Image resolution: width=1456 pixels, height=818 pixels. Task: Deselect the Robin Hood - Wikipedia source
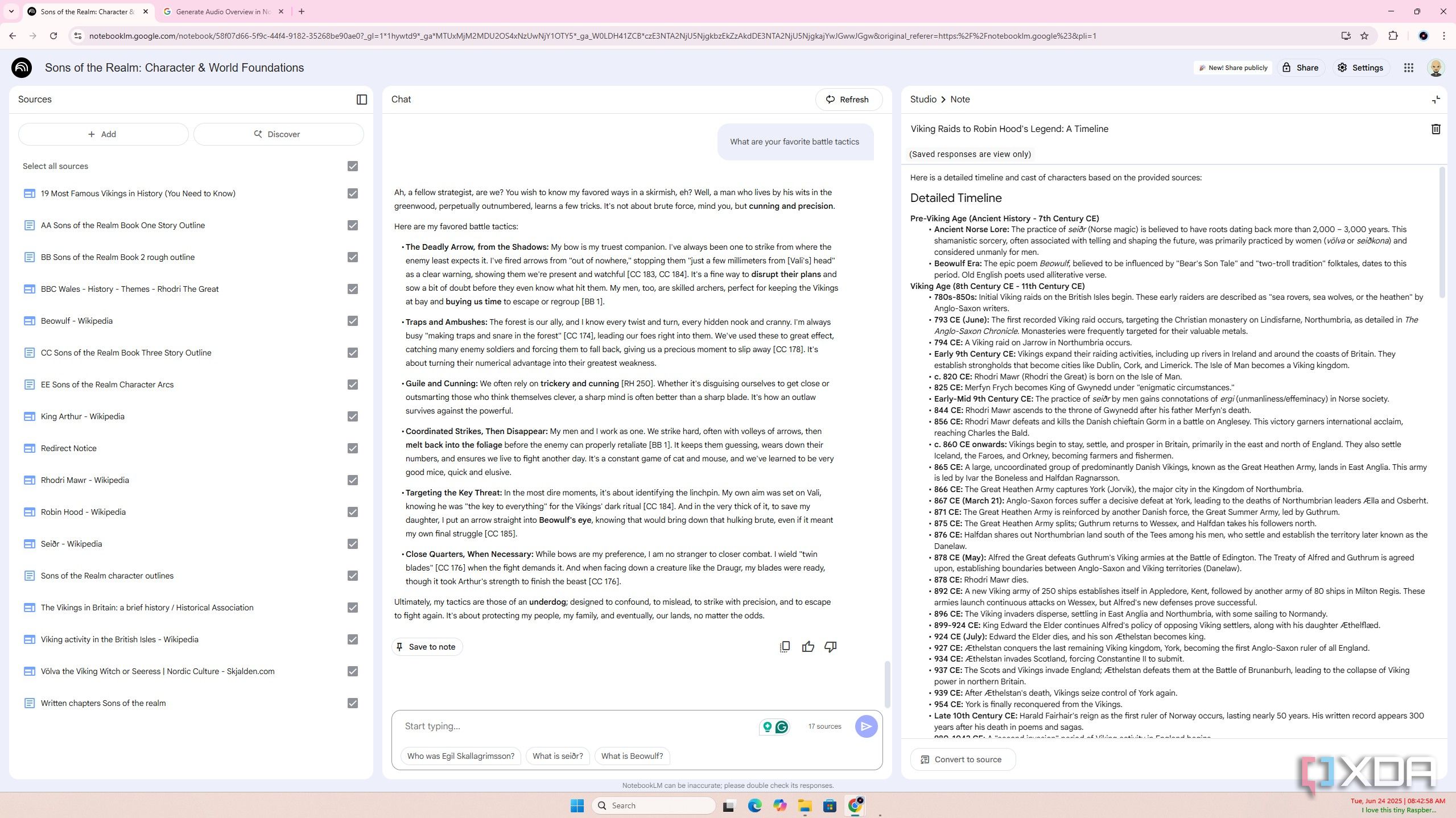(x=353, y=512)
